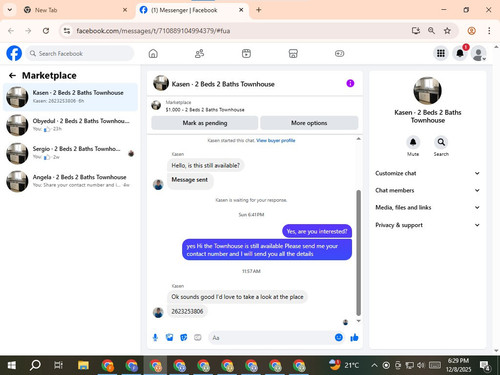Select Angela conversation in list

(70, 181)
